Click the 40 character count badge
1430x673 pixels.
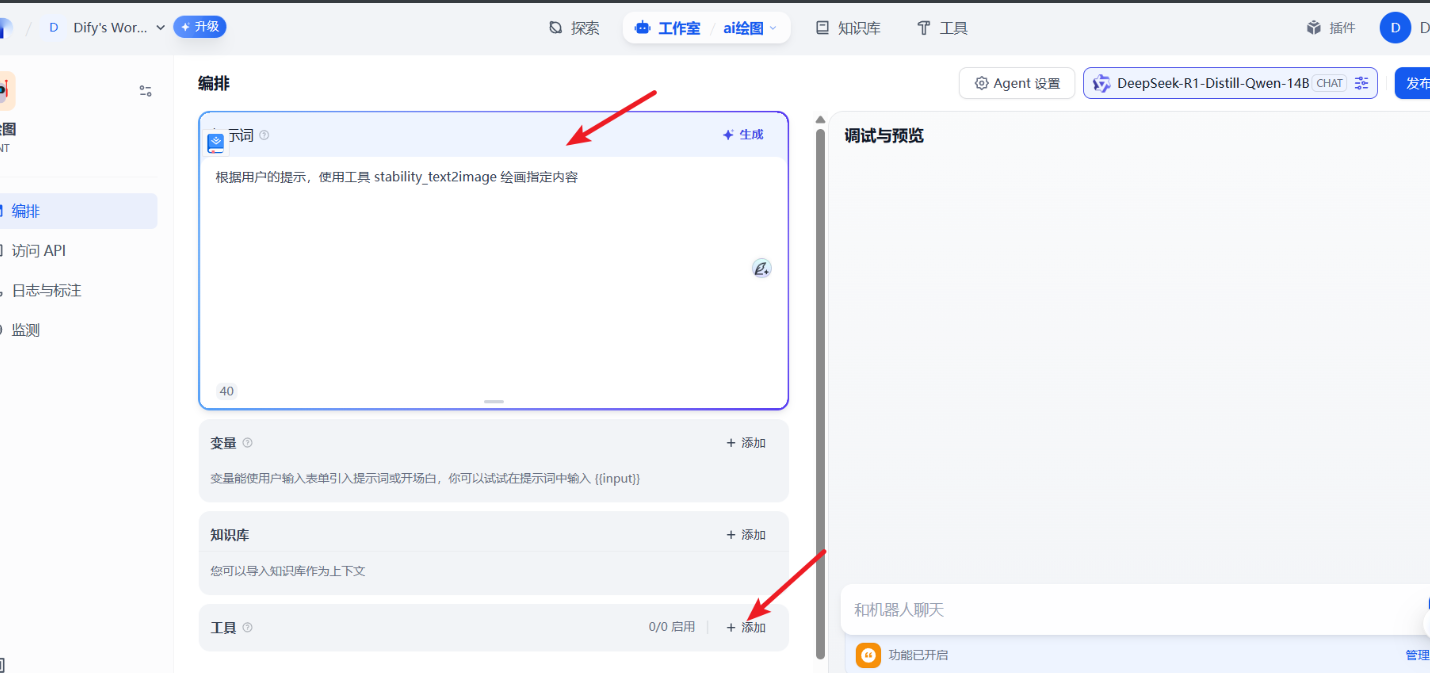(227, 391)
